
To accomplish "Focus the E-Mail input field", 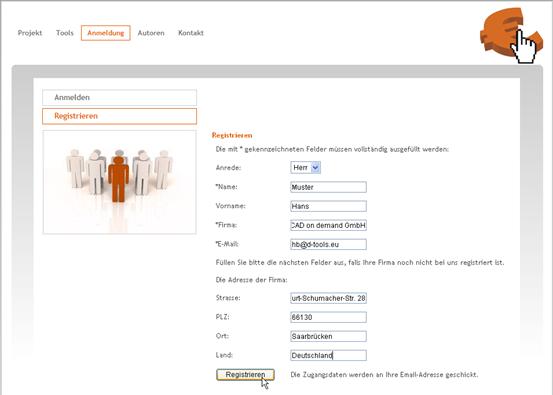I will tap(328, 244).
